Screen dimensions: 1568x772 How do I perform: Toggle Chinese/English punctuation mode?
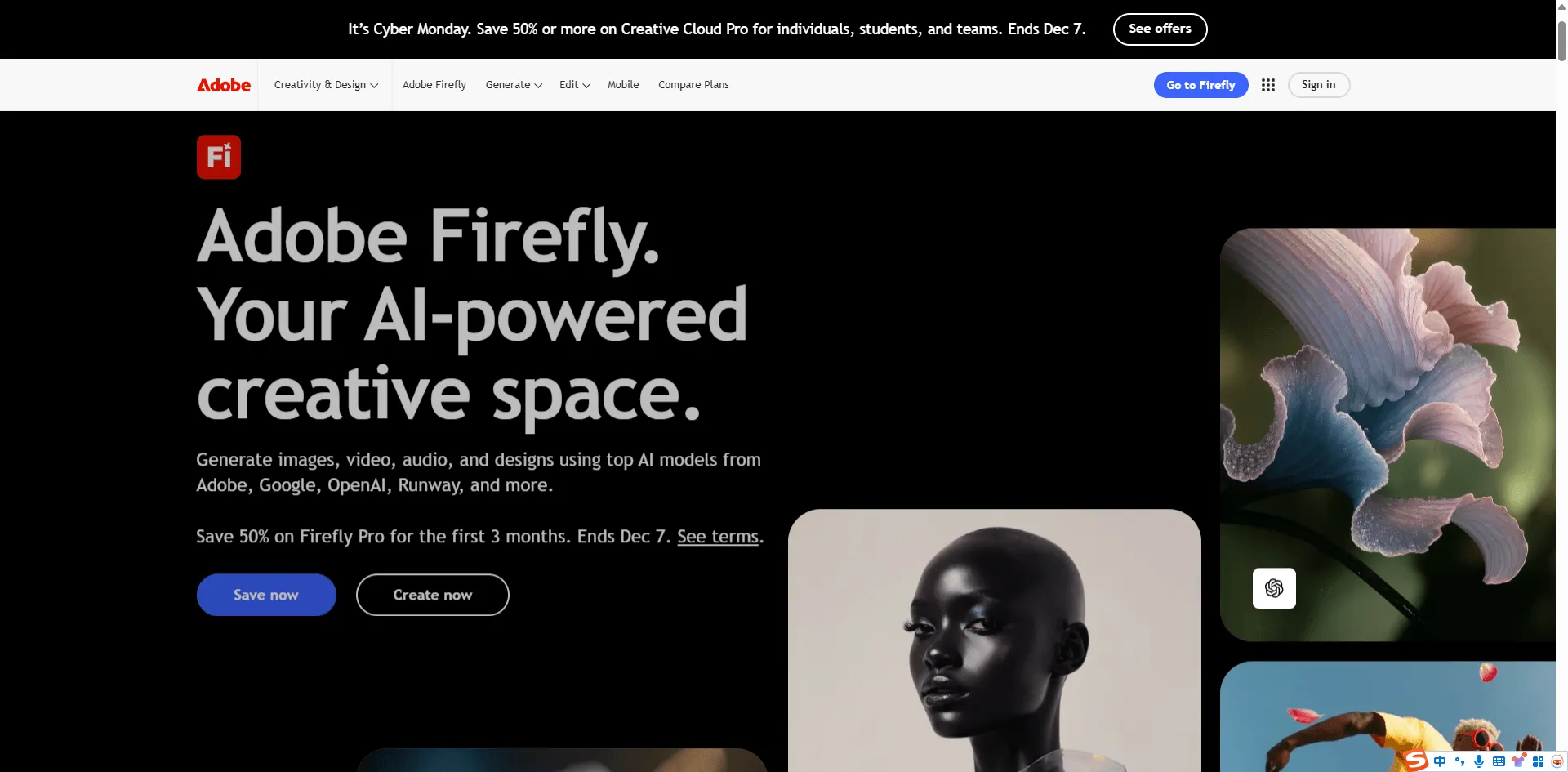tap(1459, 761)
